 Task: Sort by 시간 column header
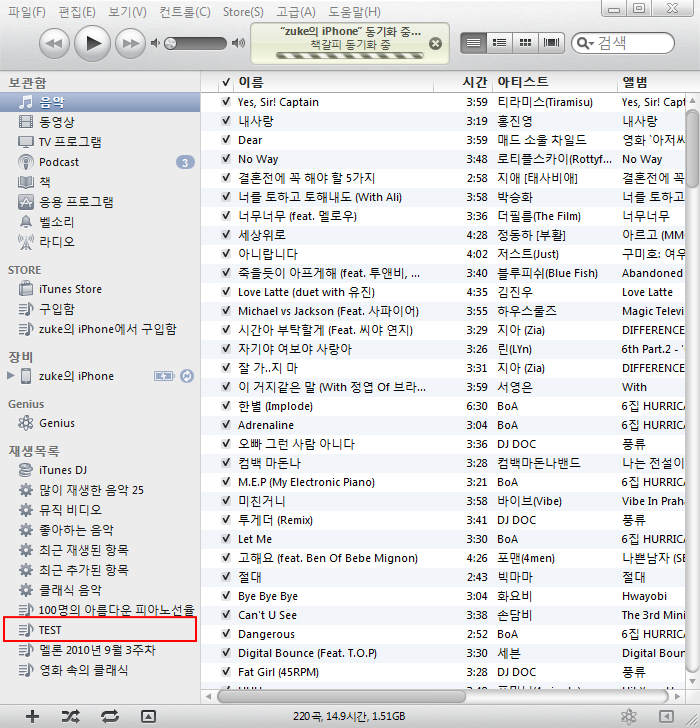tap(463, 82)
